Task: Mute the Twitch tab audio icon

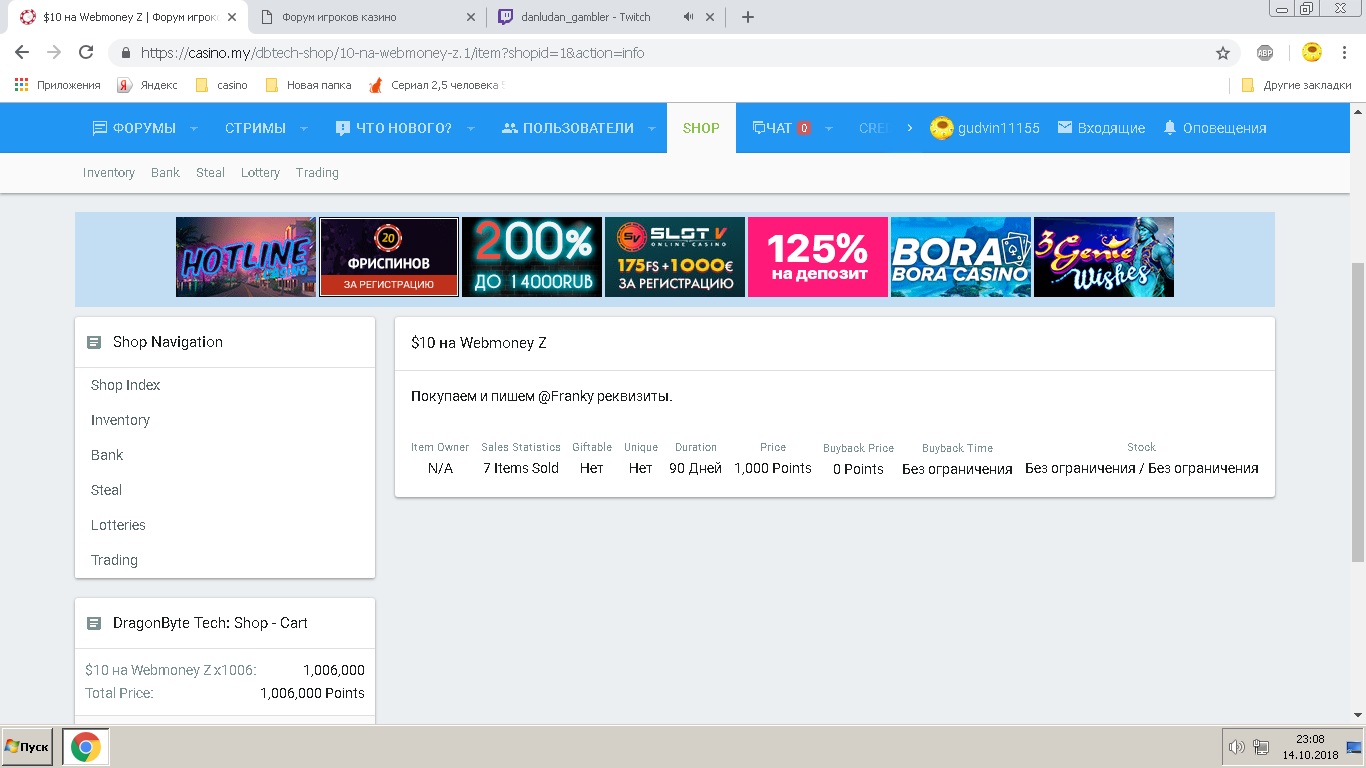Action: pos(689,17)
